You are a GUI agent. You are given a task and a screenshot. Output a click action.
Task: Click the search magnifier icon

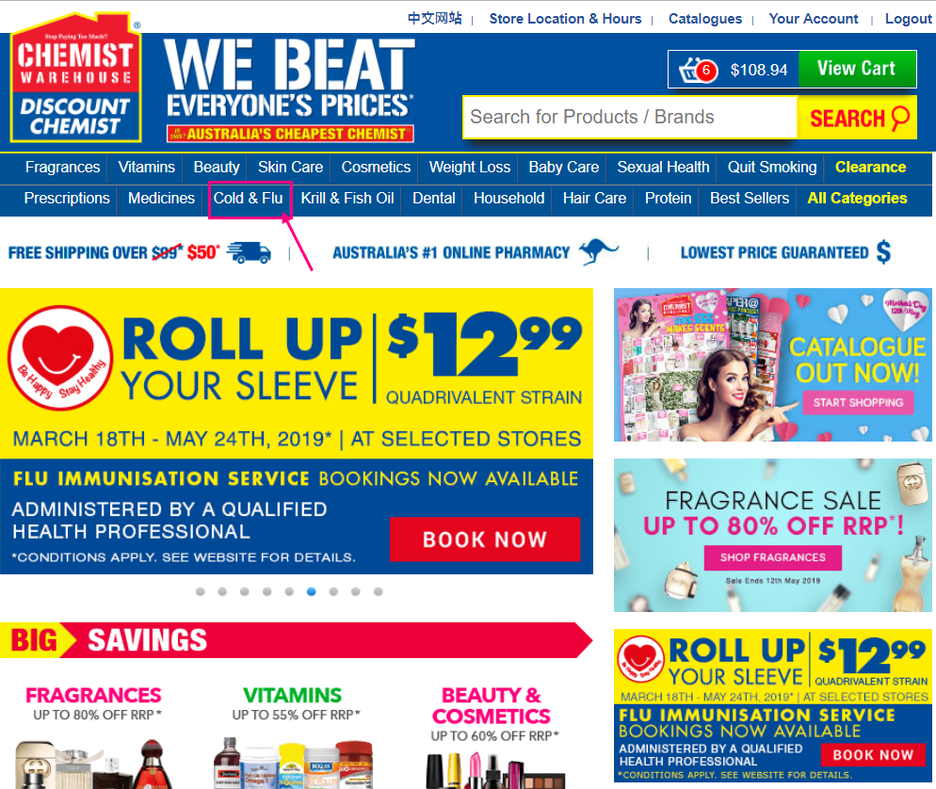point(900,118)
